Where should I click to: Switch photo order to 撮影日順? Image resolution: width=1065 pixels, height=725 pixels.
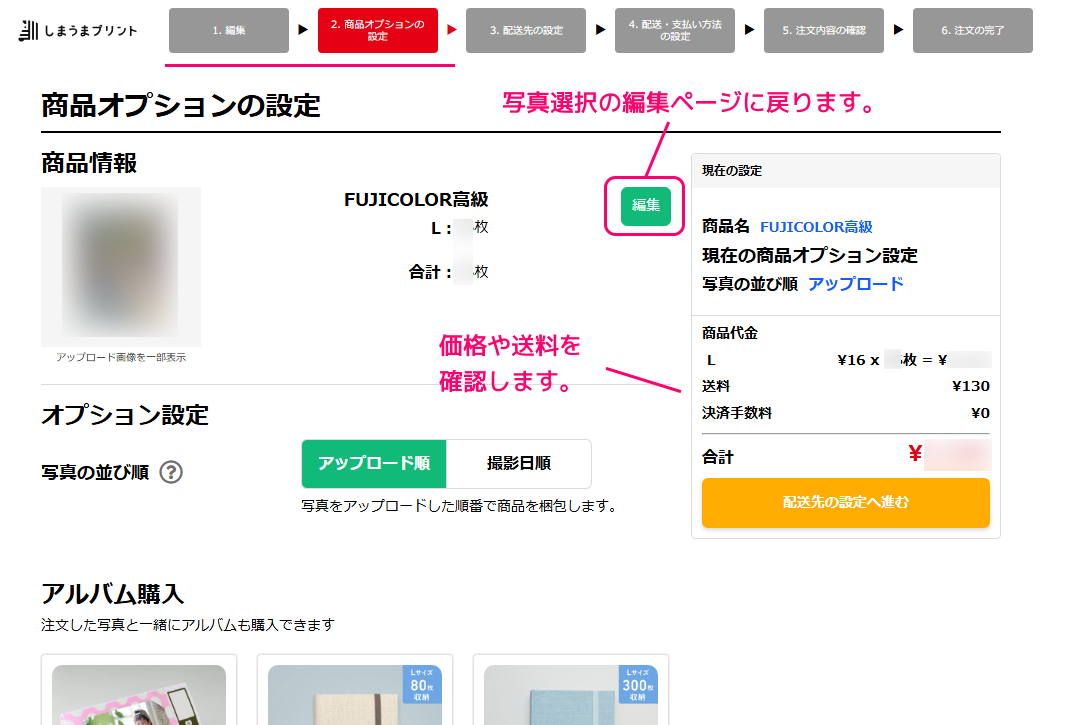[x=518, y=464]
